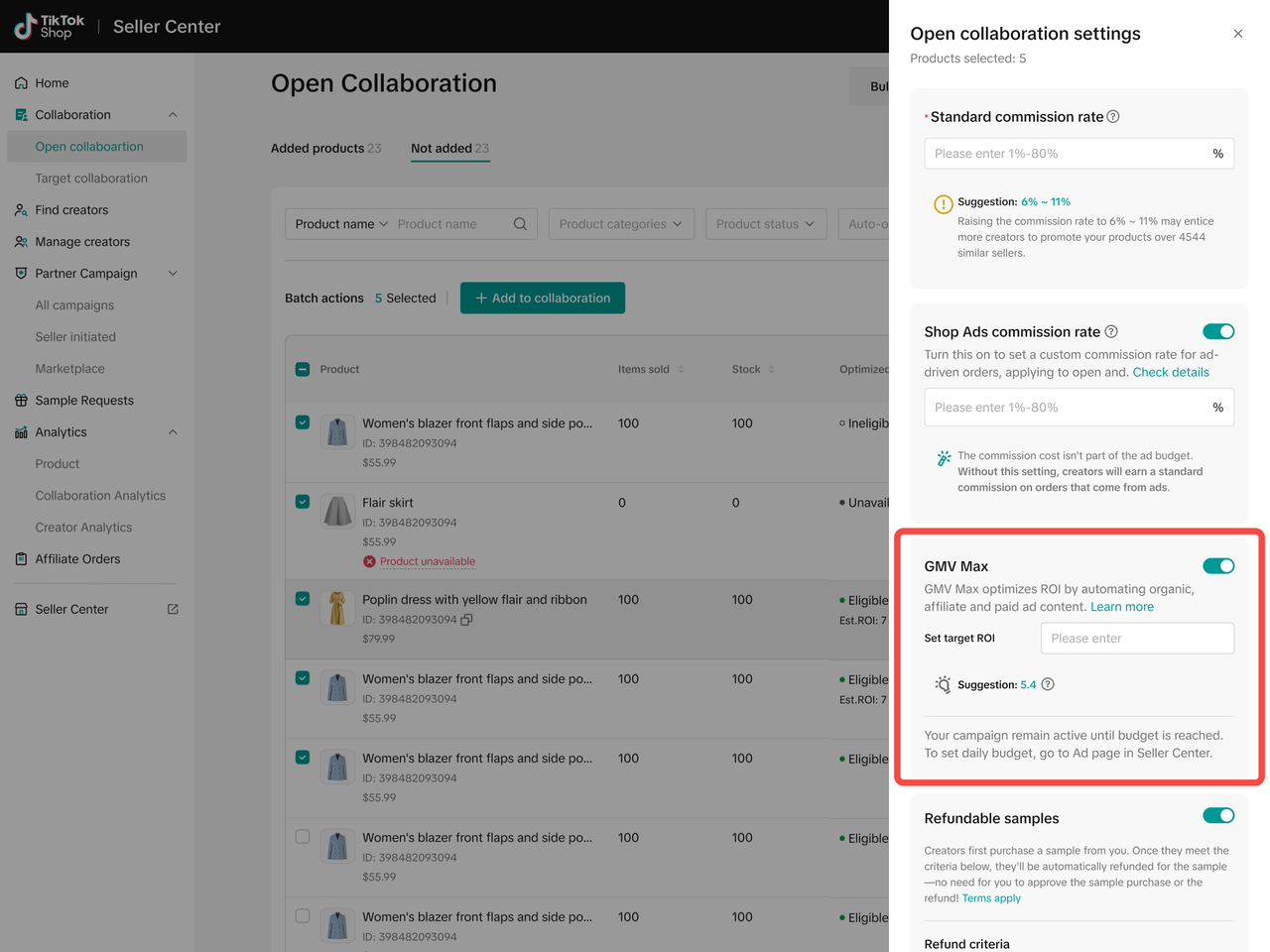Turn off Shop Ads commission rate toggle

pyautogui.click(x=1217, y=332)
